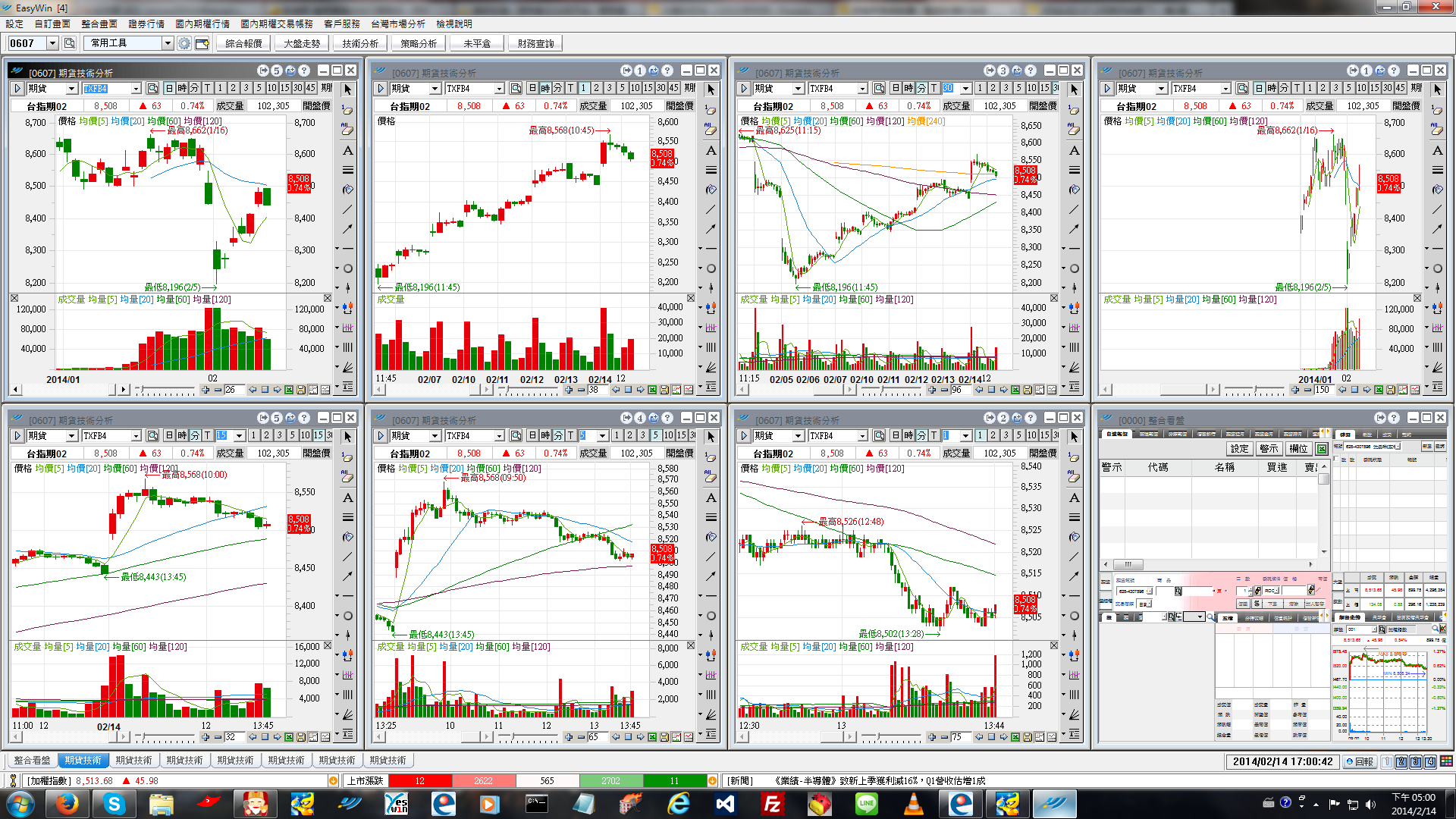
Task: Switch to workspace page 2 button
Action: 1401,761
